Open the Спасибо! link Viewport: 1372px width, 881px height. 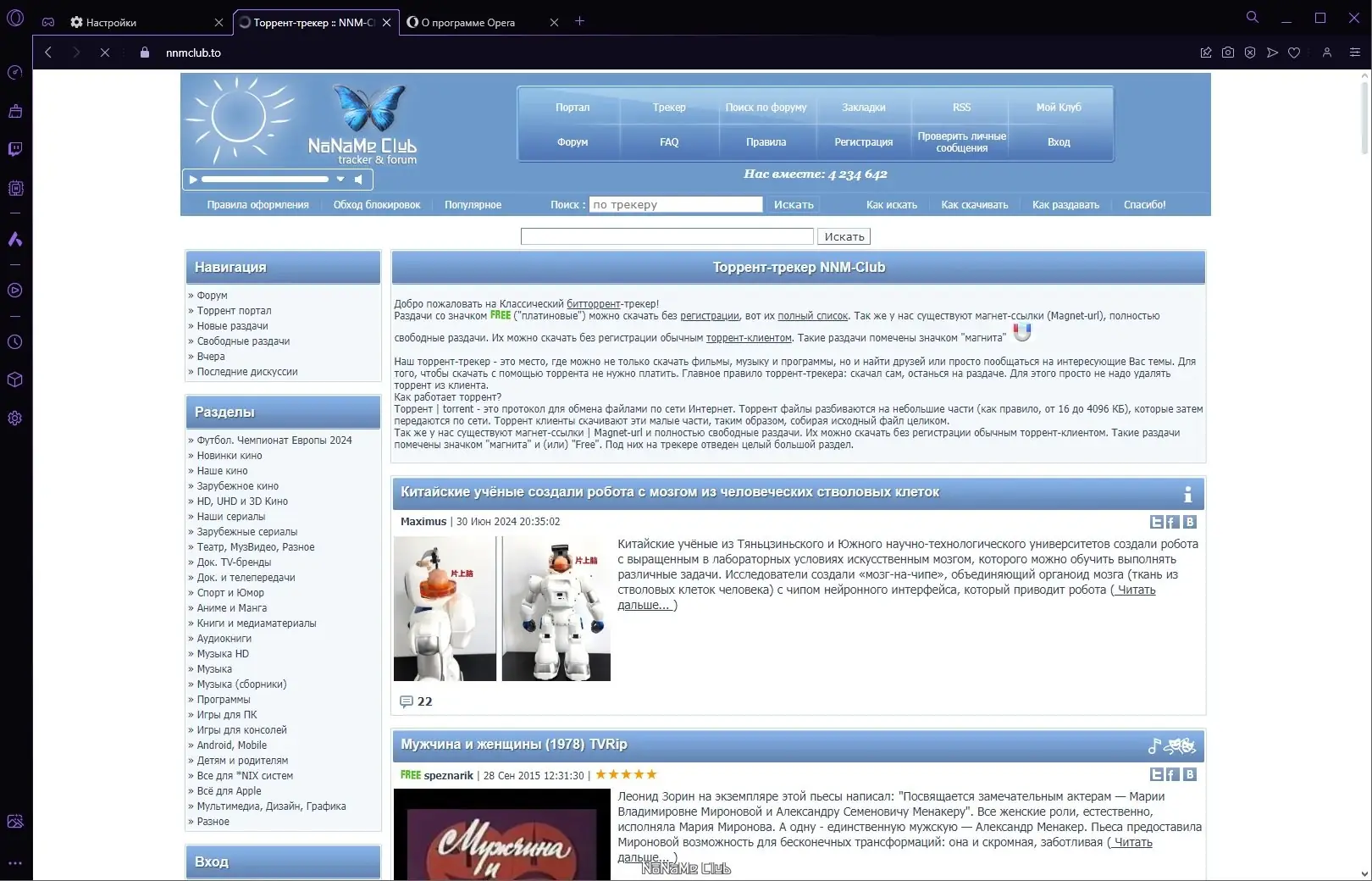coord(1145,205)
